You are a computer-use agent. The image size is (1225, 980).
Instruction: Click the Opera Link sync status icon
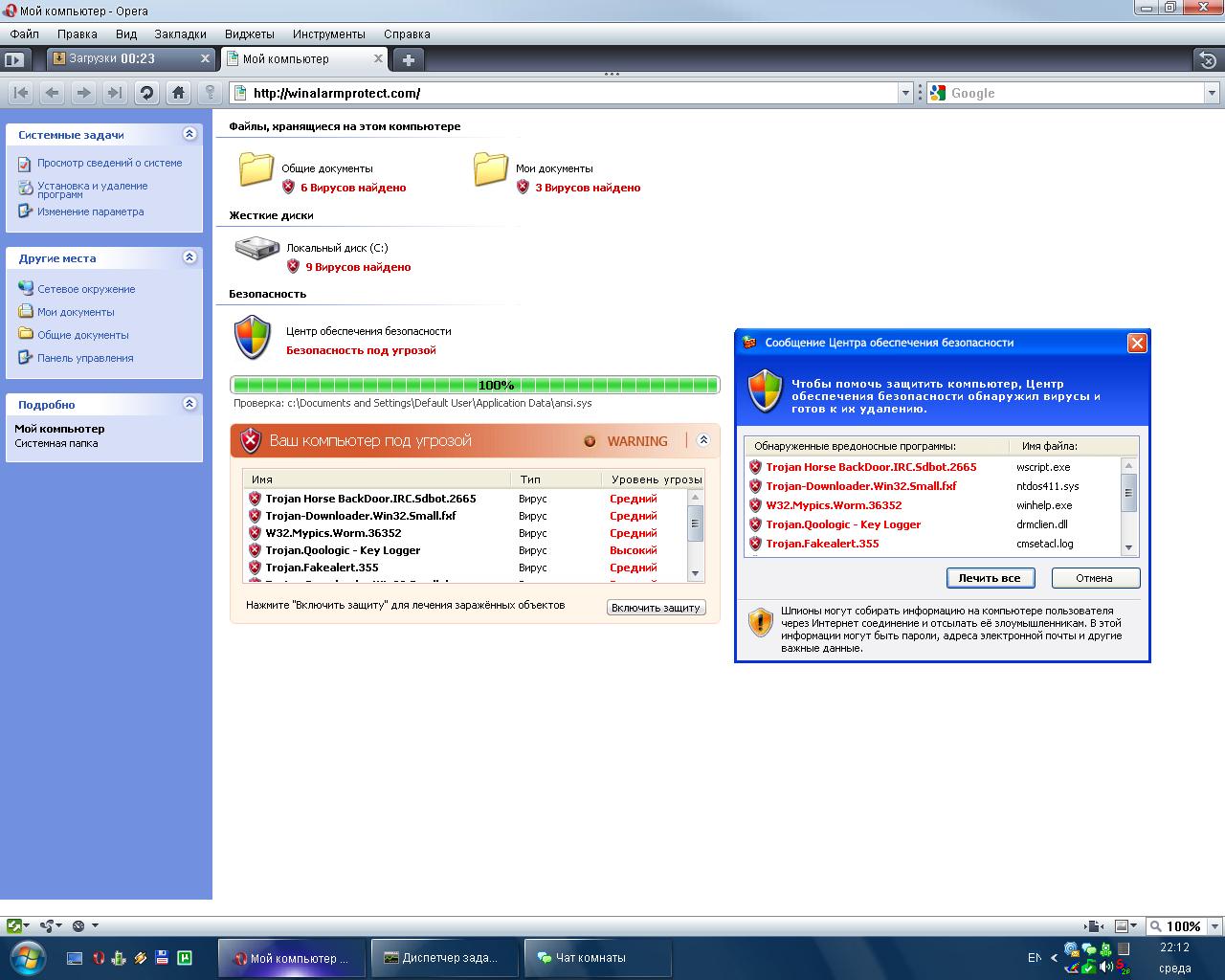(x=15, y=925)
